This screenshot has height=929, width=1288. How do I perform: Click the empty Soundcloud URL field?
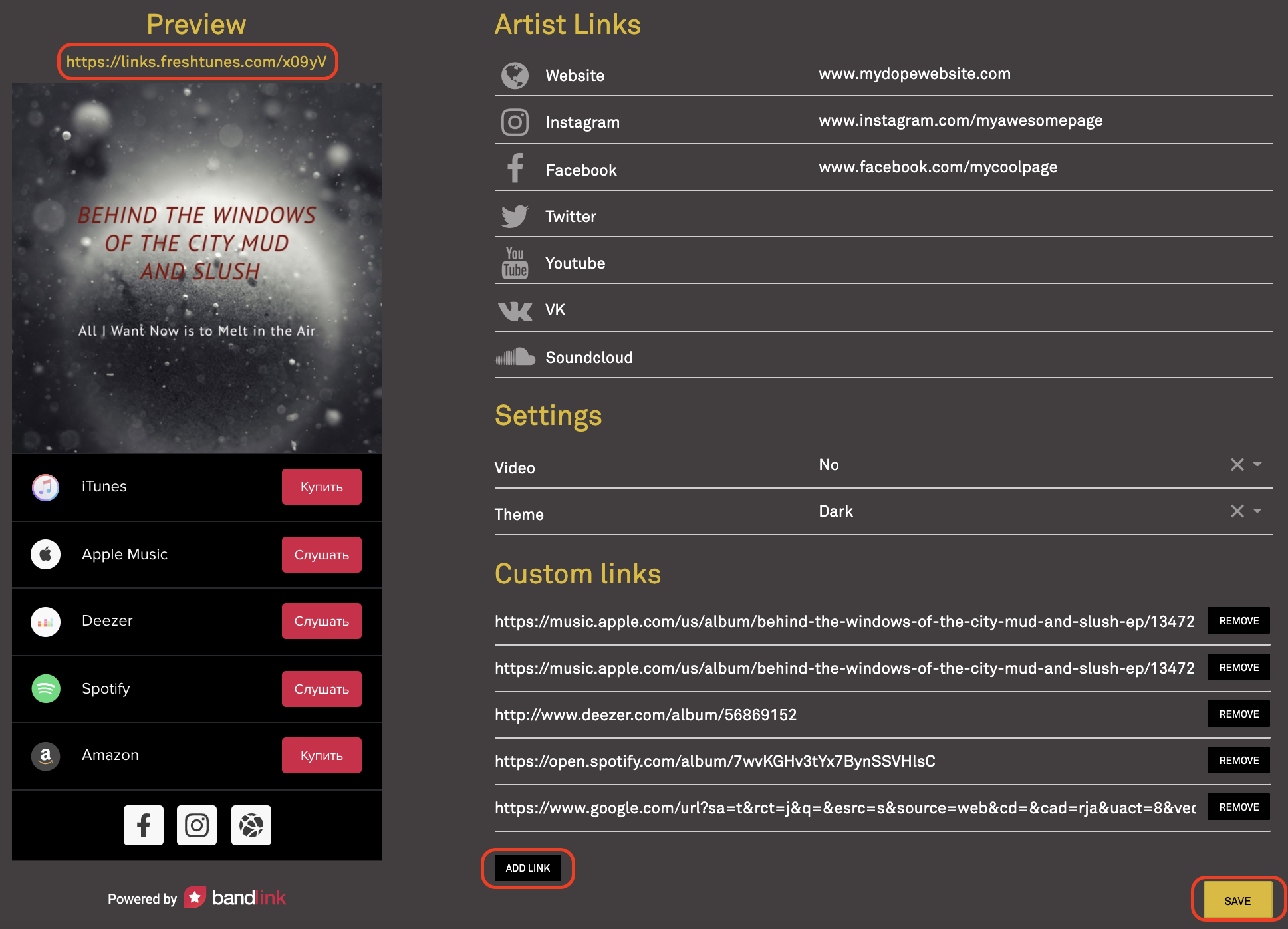(x=1045, y=357)
